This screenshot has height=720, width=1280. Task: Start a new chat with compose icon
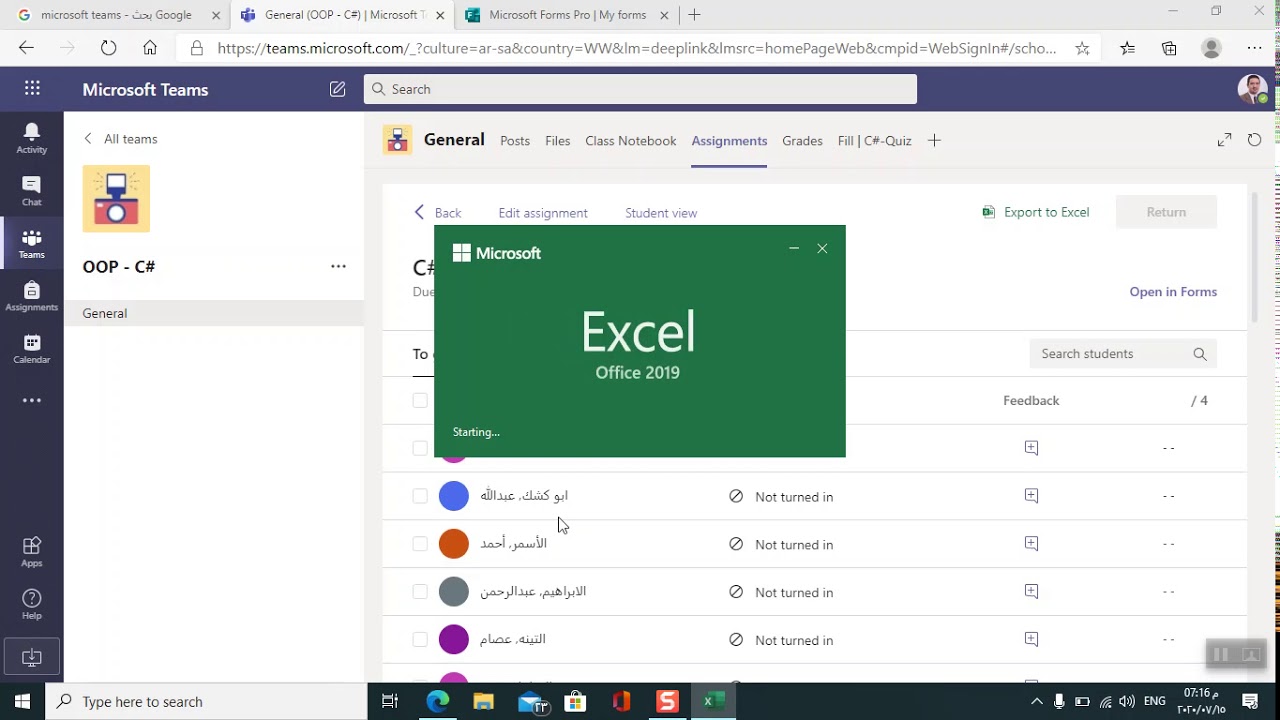337,89
